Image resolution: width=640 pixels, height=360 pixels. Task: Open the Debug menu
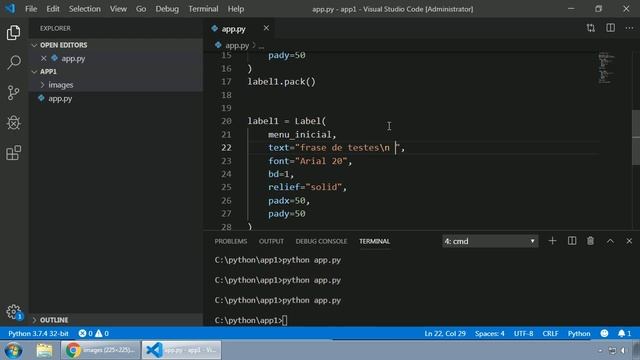[167, 9]
